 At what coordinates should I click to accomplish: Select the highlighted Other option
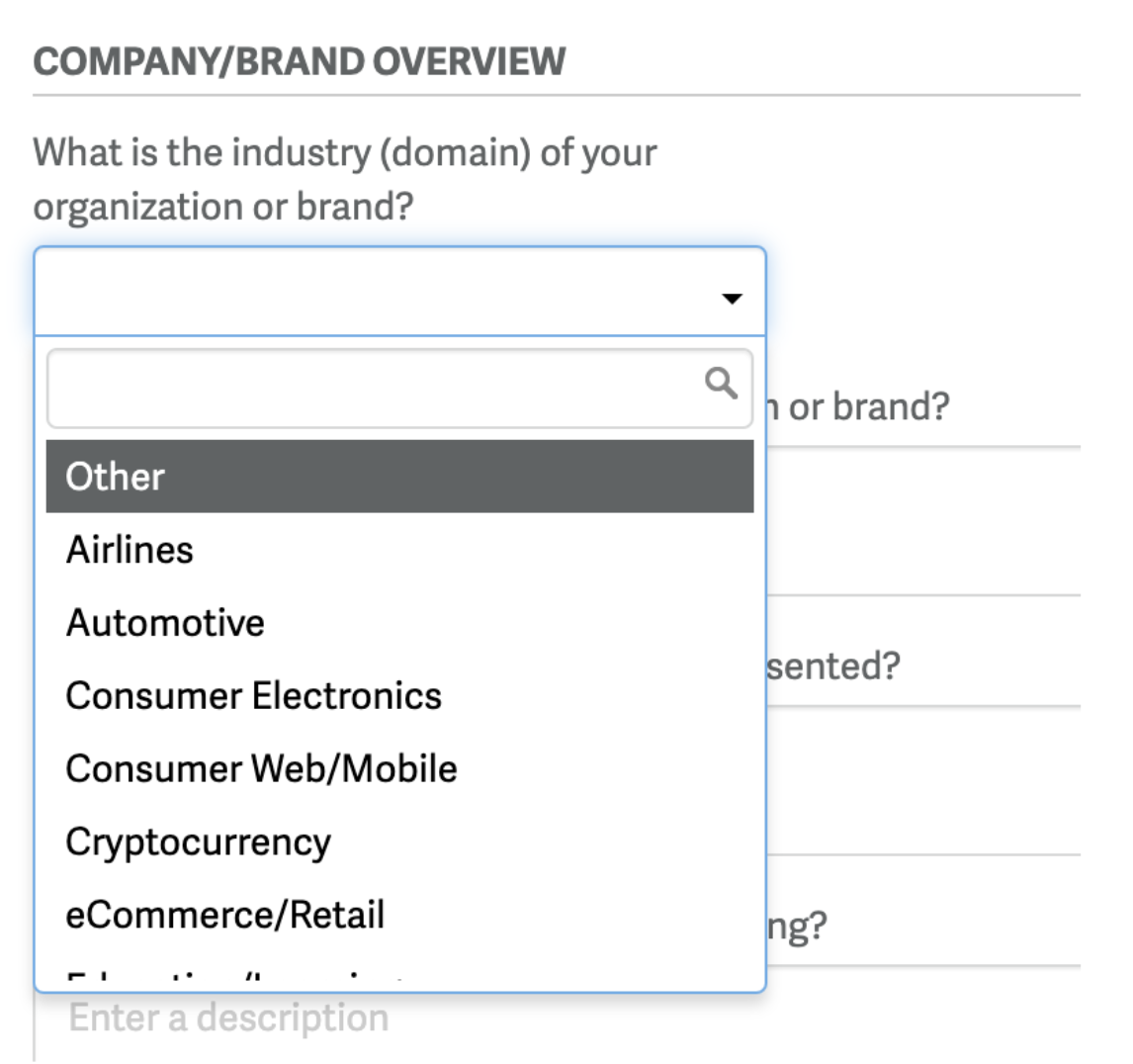(x=399, y=477)
